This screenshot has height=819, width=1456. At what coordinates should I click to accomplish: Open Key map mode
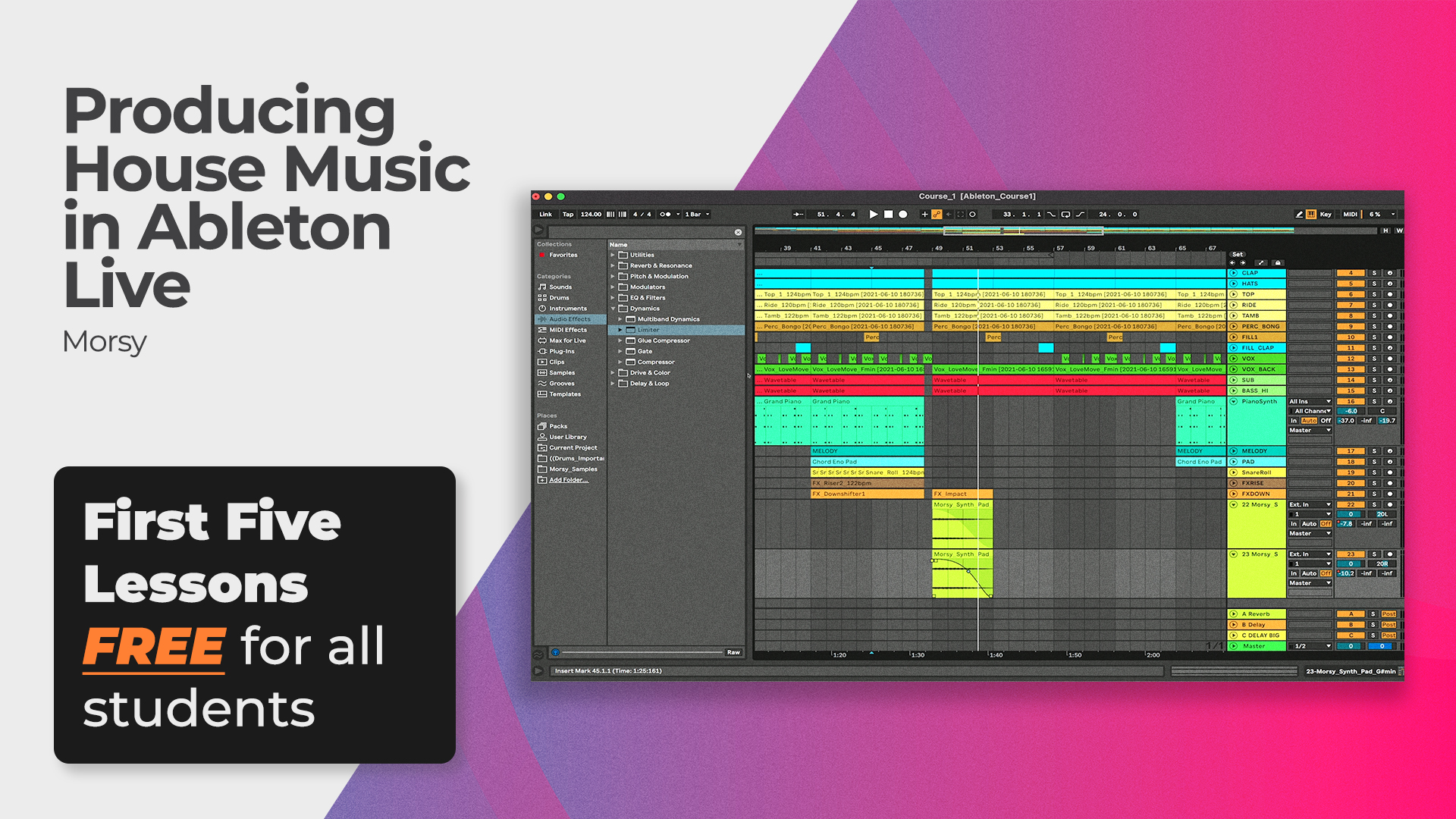(x=1326, y=215)
